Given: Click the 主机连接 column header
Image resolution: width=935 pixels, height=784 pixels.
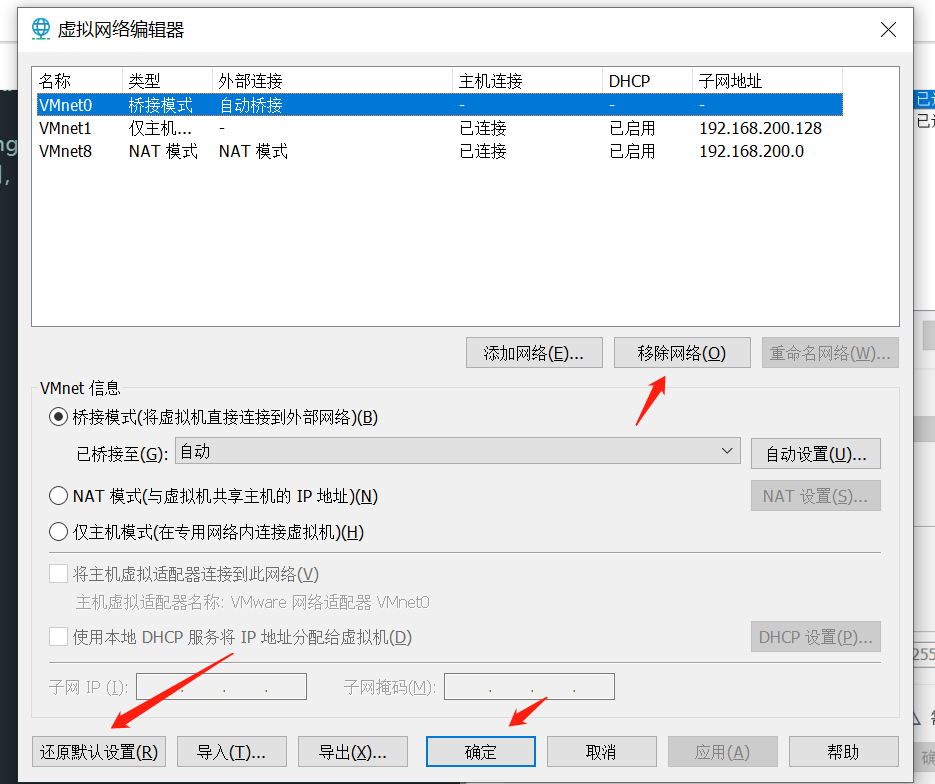Looking at the screenshot, I should (528, 80).
